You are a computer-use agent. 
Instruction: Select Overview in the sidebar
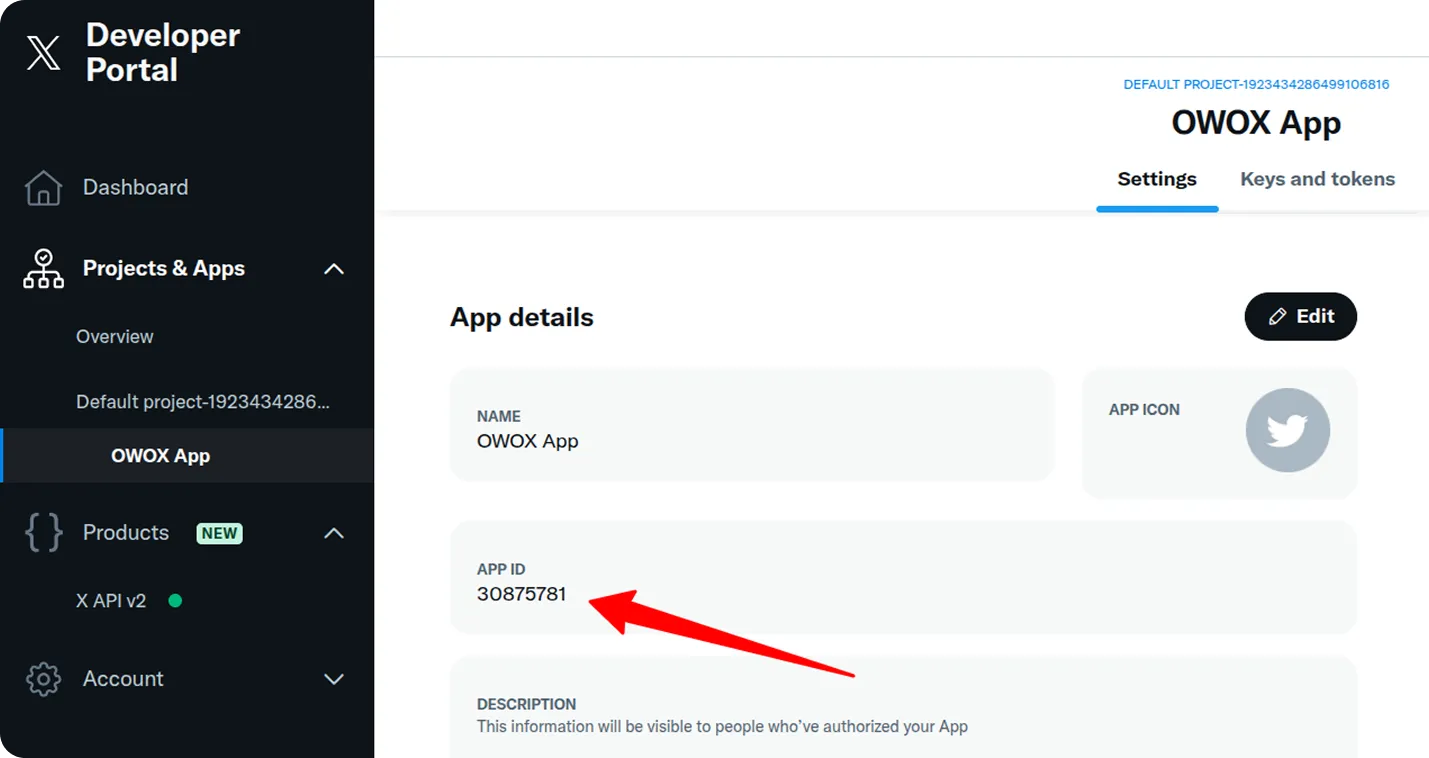[x=114, y=336]
